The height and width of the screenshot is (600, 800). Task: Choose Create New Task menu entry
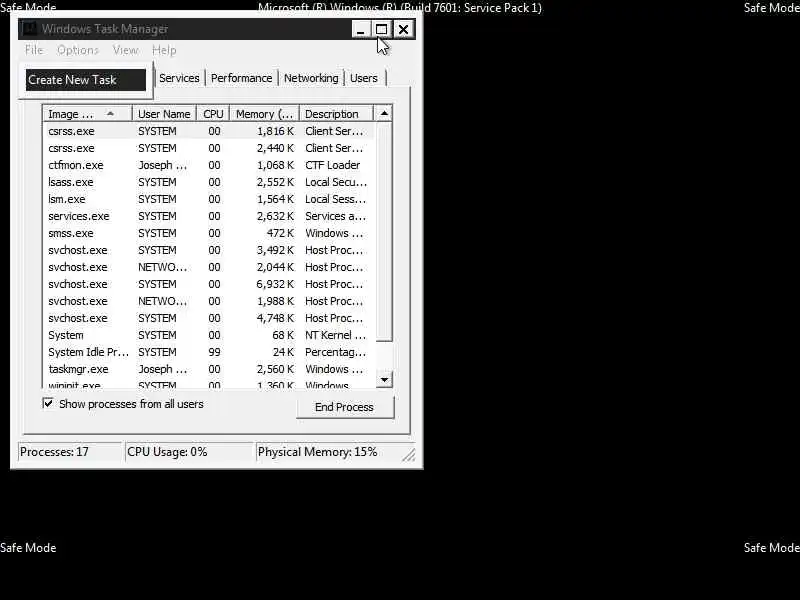point(86,80)
